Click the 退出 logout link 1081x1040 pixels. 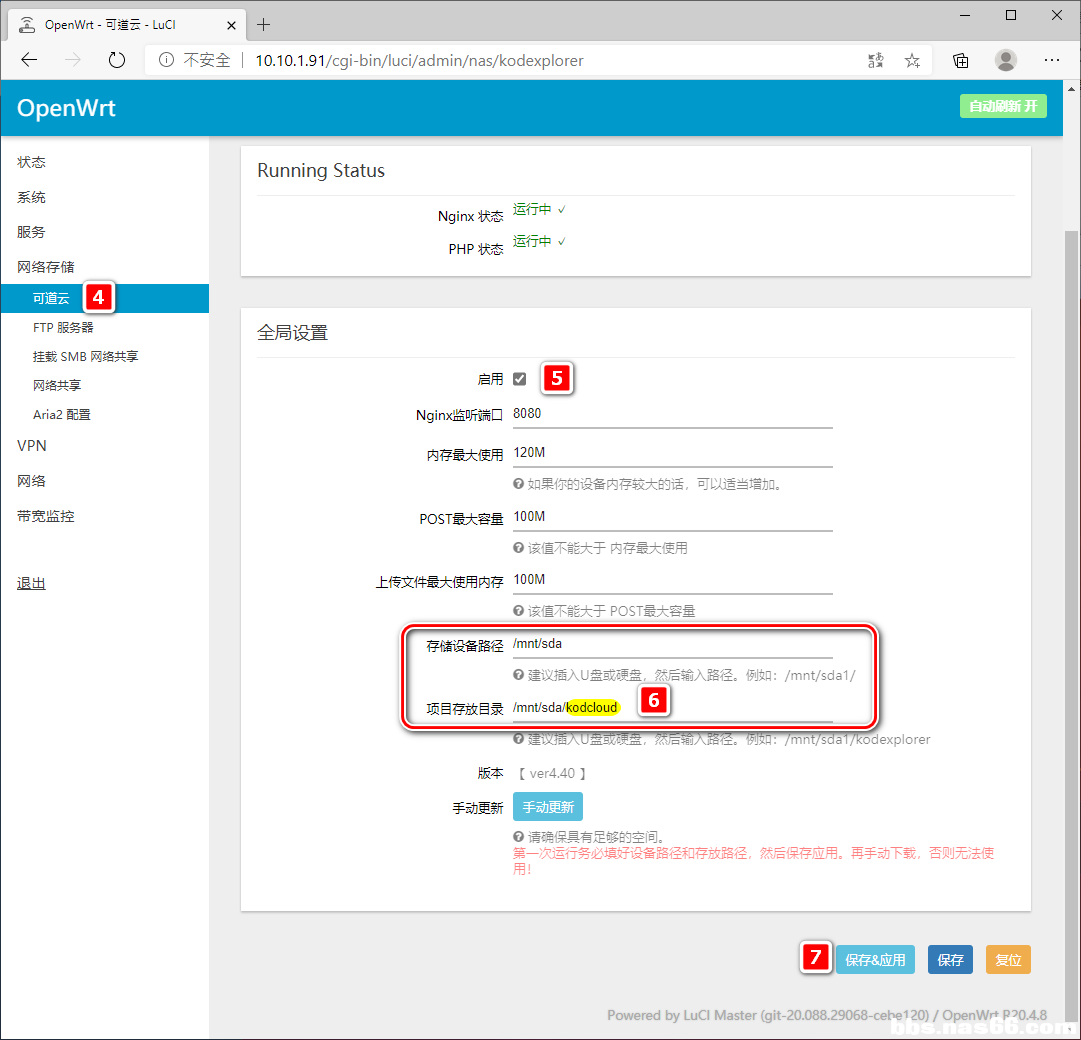32,583
